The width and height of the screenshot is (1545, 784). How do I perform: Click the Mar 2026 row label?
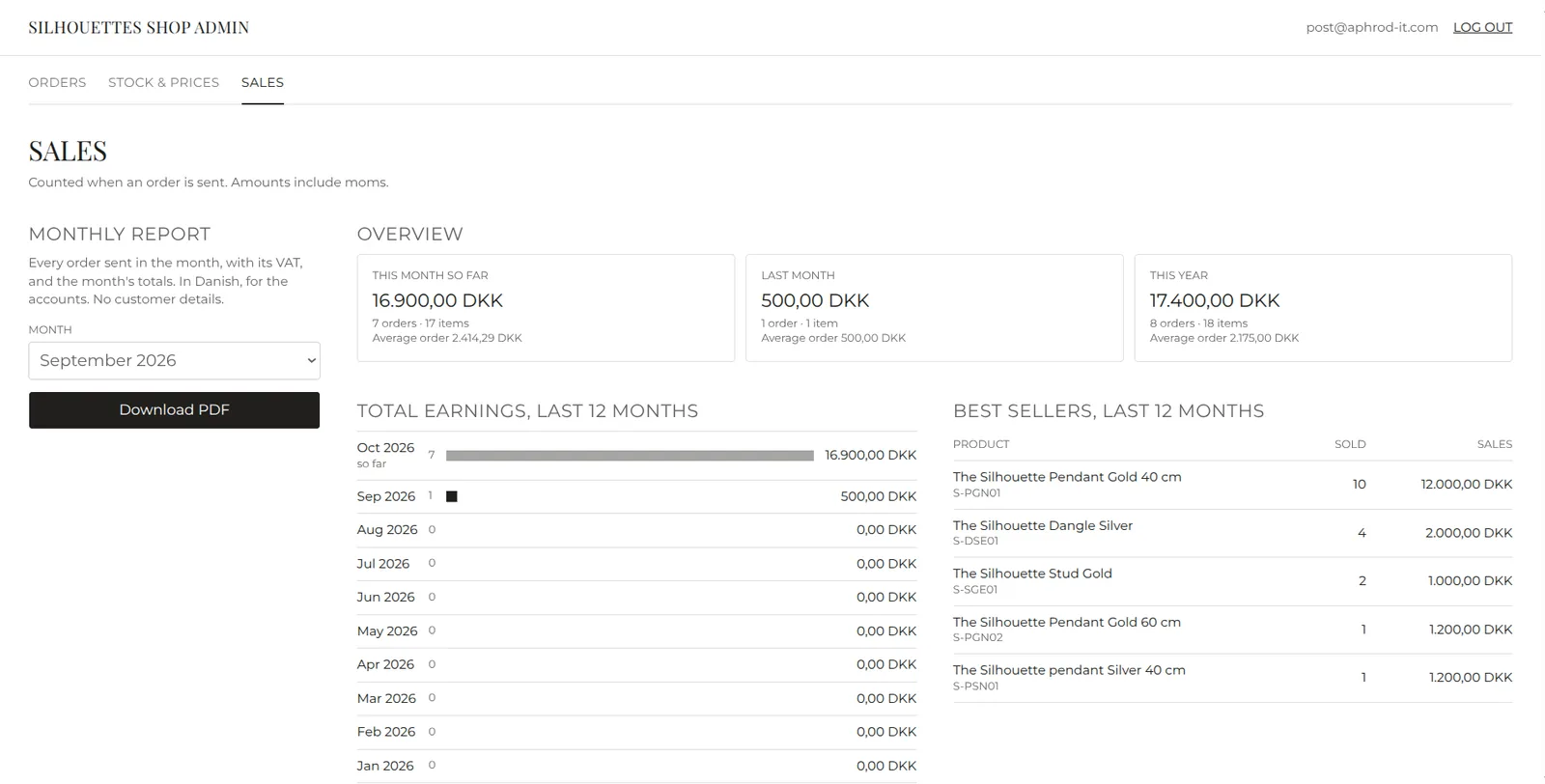point(386,698)
